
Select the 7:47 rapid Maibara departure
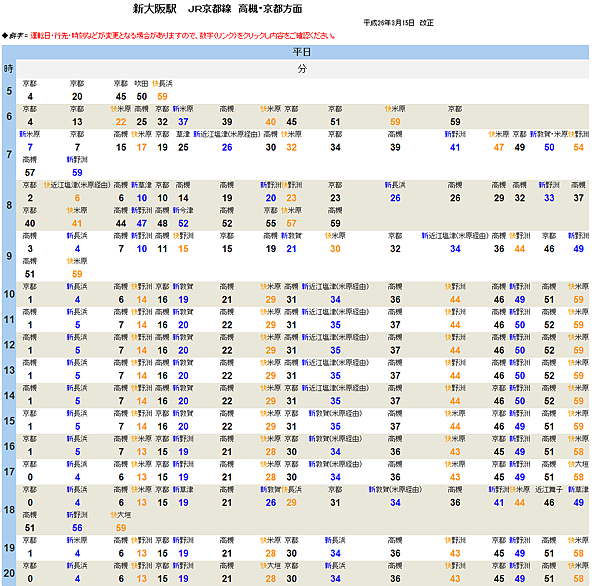[x=499, y=147]
